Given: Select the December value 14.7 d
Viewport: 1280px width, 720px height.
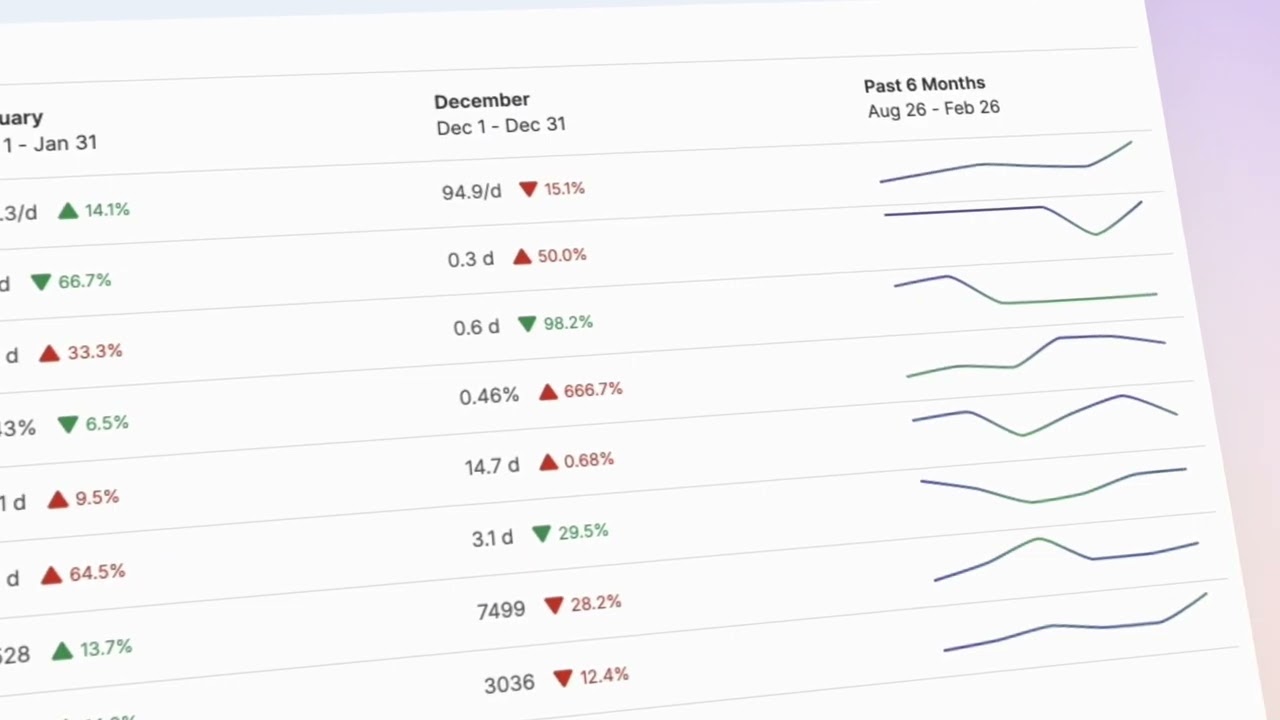Looking at the screenshot, I should [x=492, y=466].
